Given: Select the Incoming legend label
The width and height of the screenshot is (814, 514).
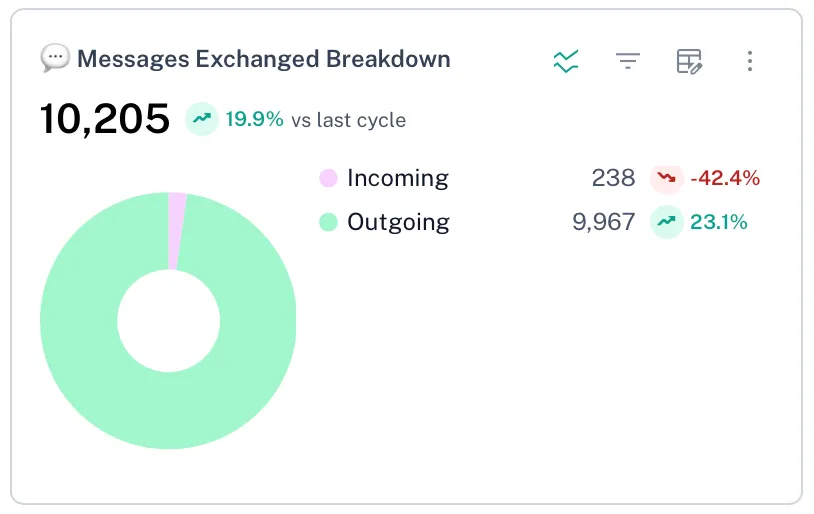Looking at the screenshot, I should pos(397,179).
